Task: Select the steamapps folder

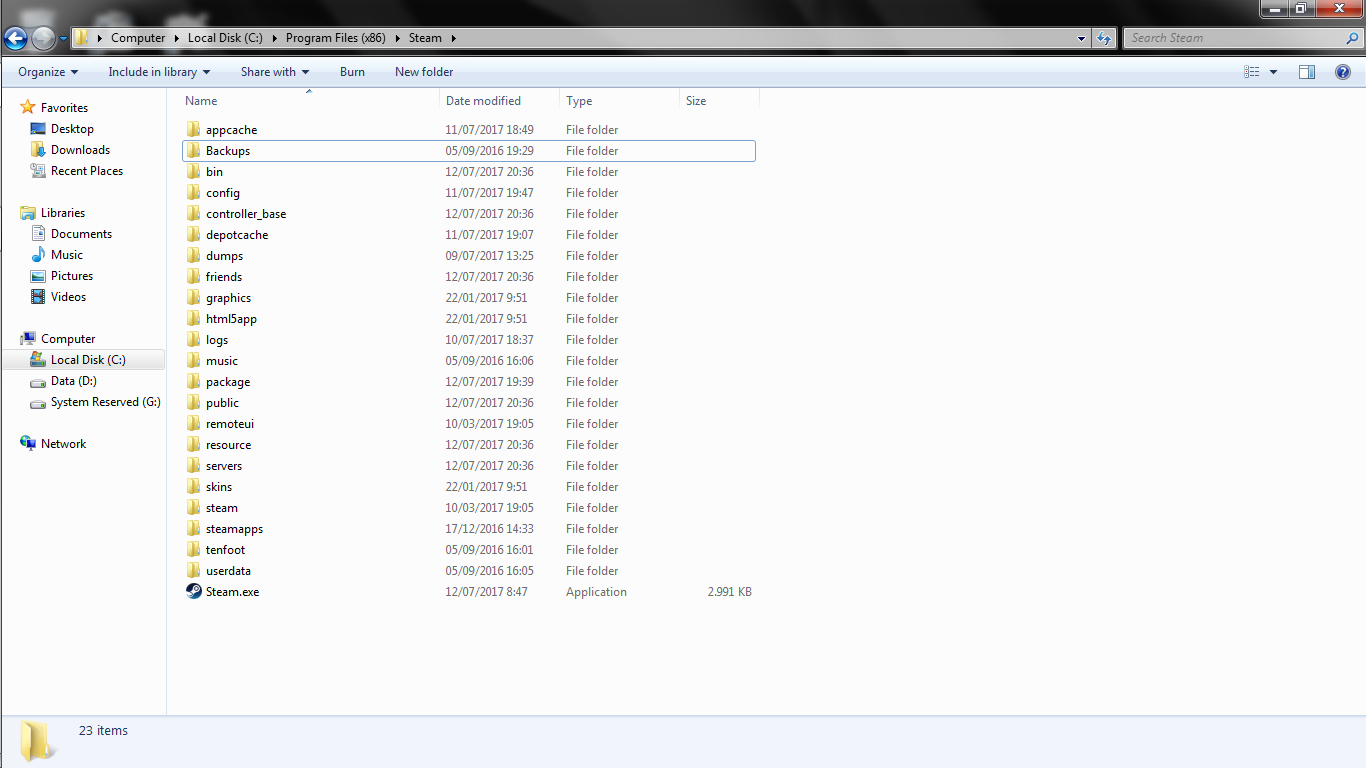Action: point(469,529)
